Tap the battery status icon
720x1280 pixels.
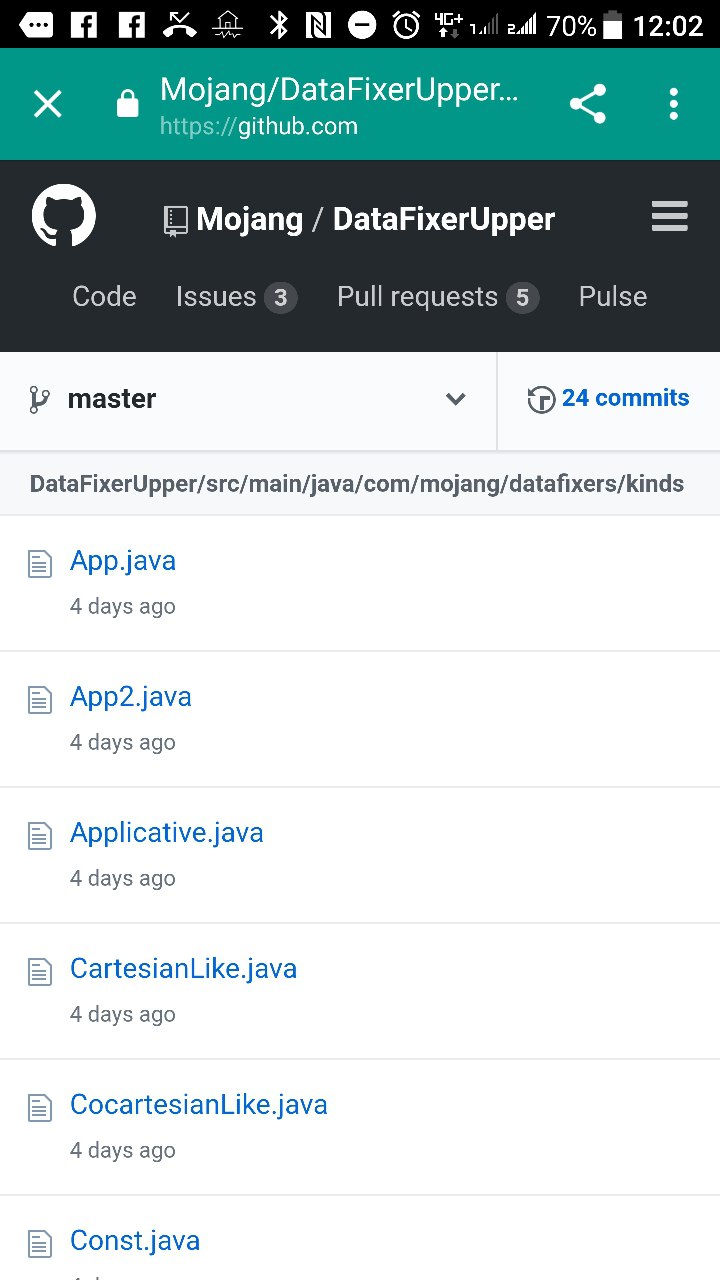pyautogui.click(x=613, y=25)
